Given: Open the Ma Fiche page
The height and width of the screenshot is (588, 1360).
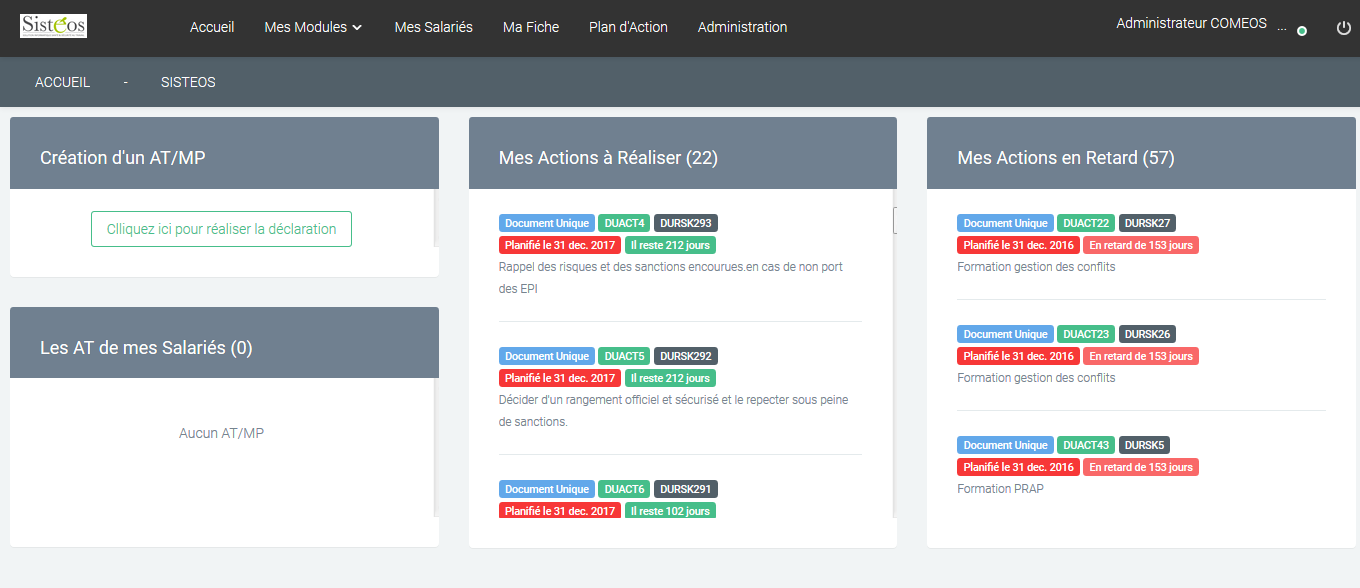Looking at the screenshot, I should click(x=531, y=27).
